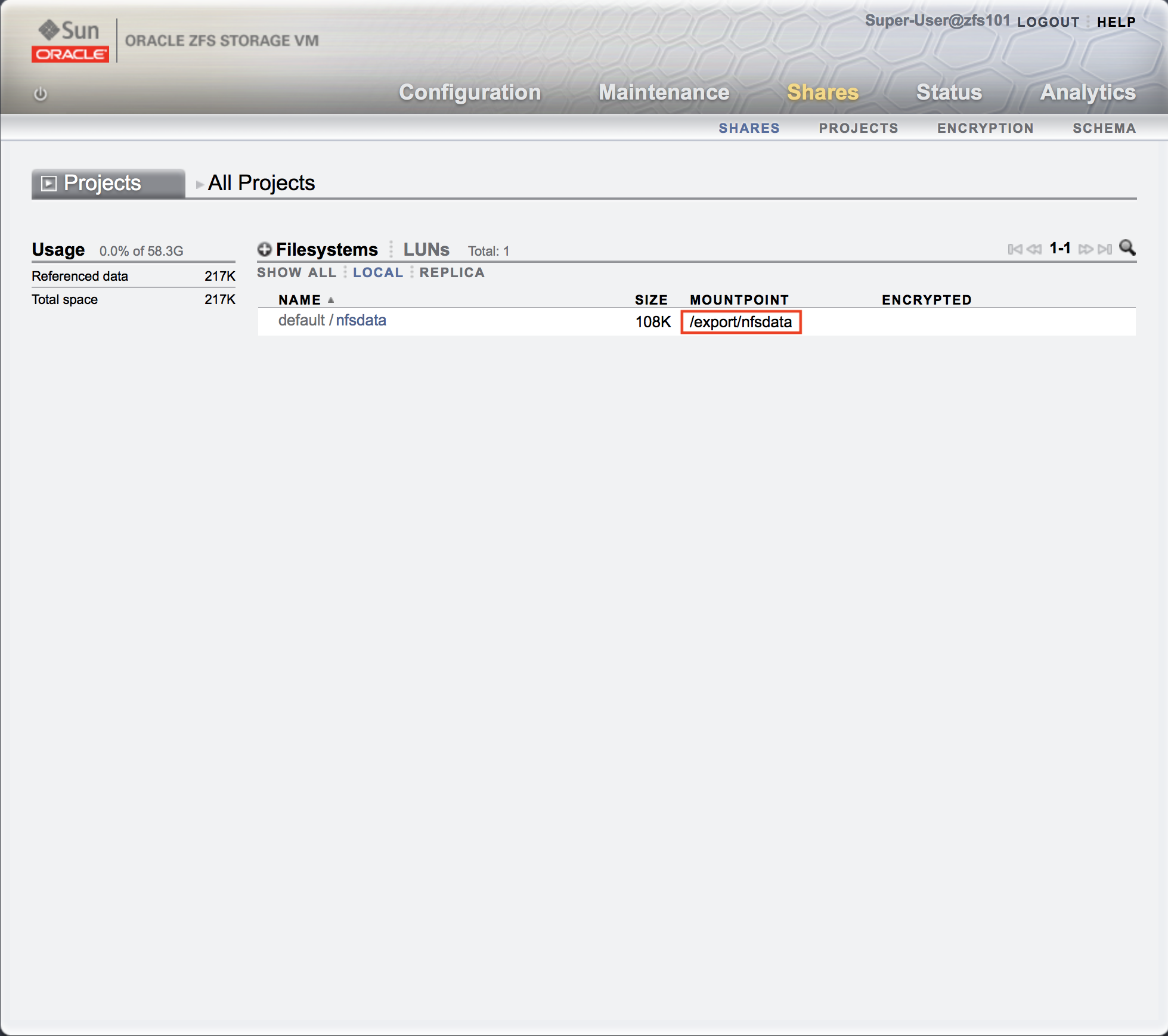
Task: Click the All Projects heading
Action: [261, 183]
